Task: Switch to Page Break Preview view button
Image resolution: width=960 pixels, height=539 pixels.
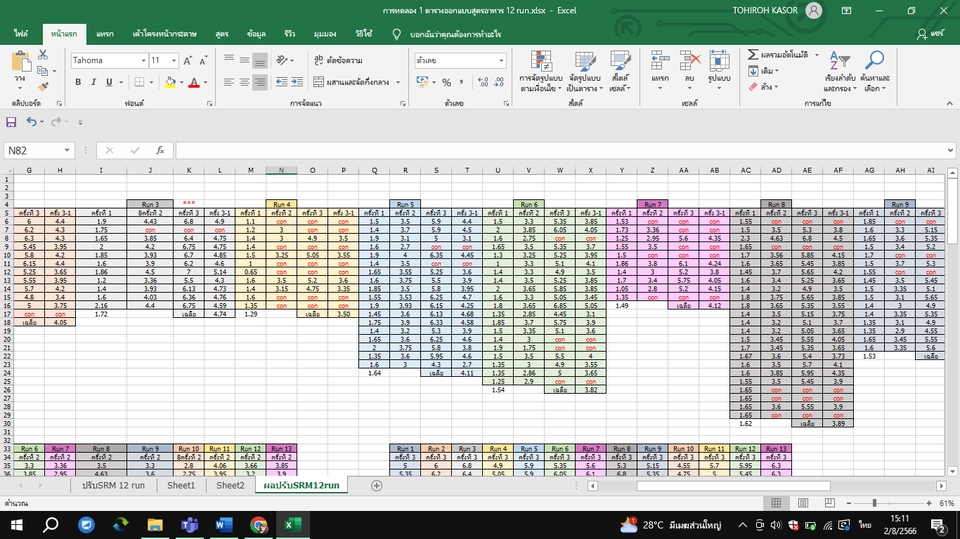Action: pos(830,503)
